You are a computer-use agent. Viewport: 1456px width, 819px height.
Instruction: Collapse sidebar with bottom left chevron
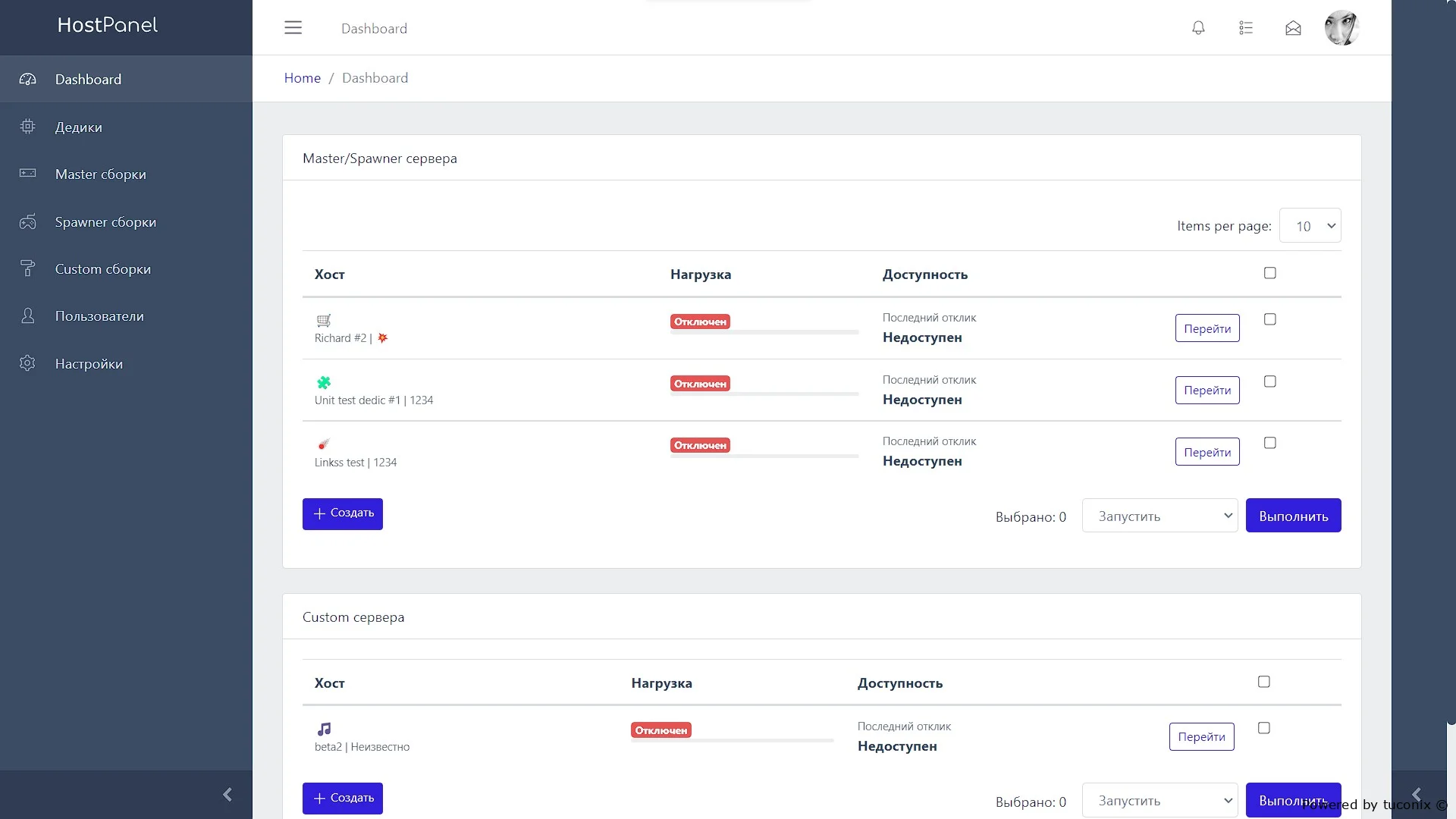point(227,794)
